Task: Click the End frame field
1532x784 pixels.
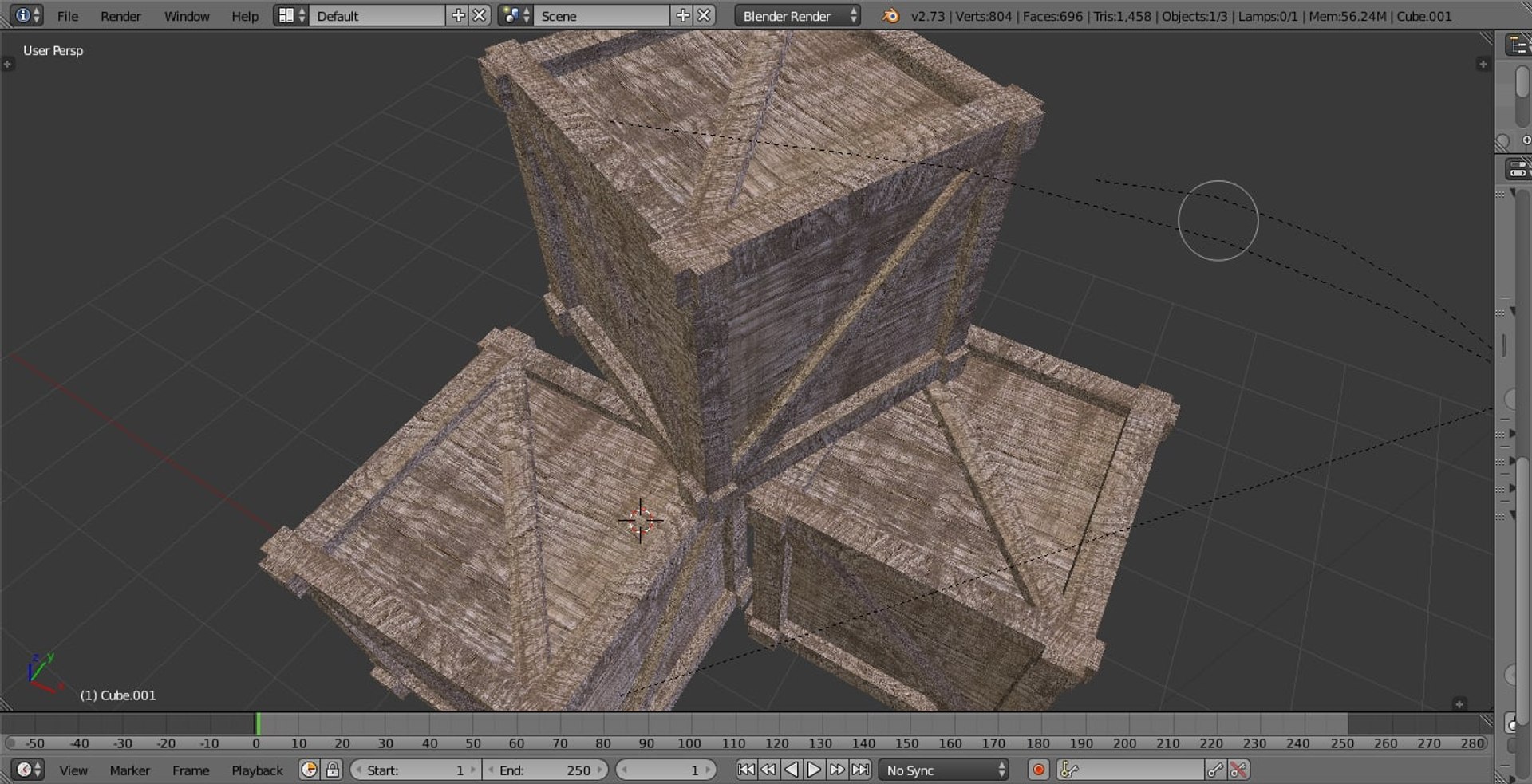Action: [545, 770]
